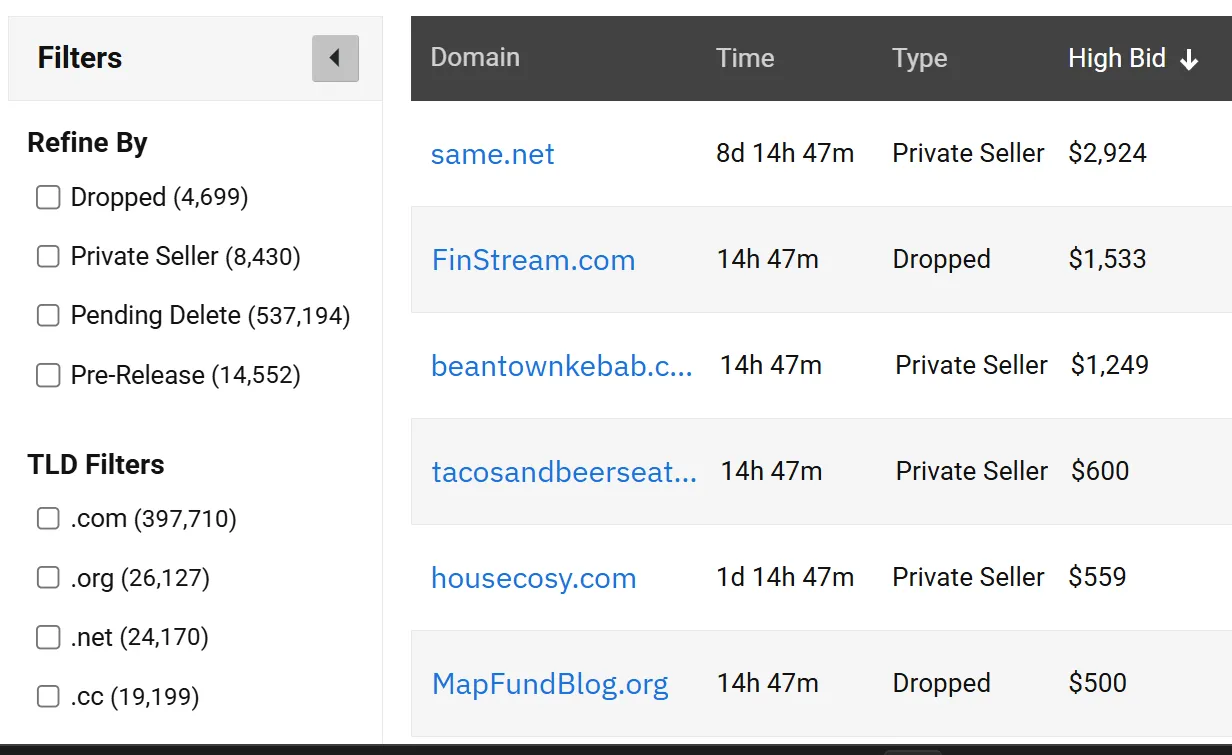
Task: Visit the beantownkebab domain link
Action: [x=561, y=366]
